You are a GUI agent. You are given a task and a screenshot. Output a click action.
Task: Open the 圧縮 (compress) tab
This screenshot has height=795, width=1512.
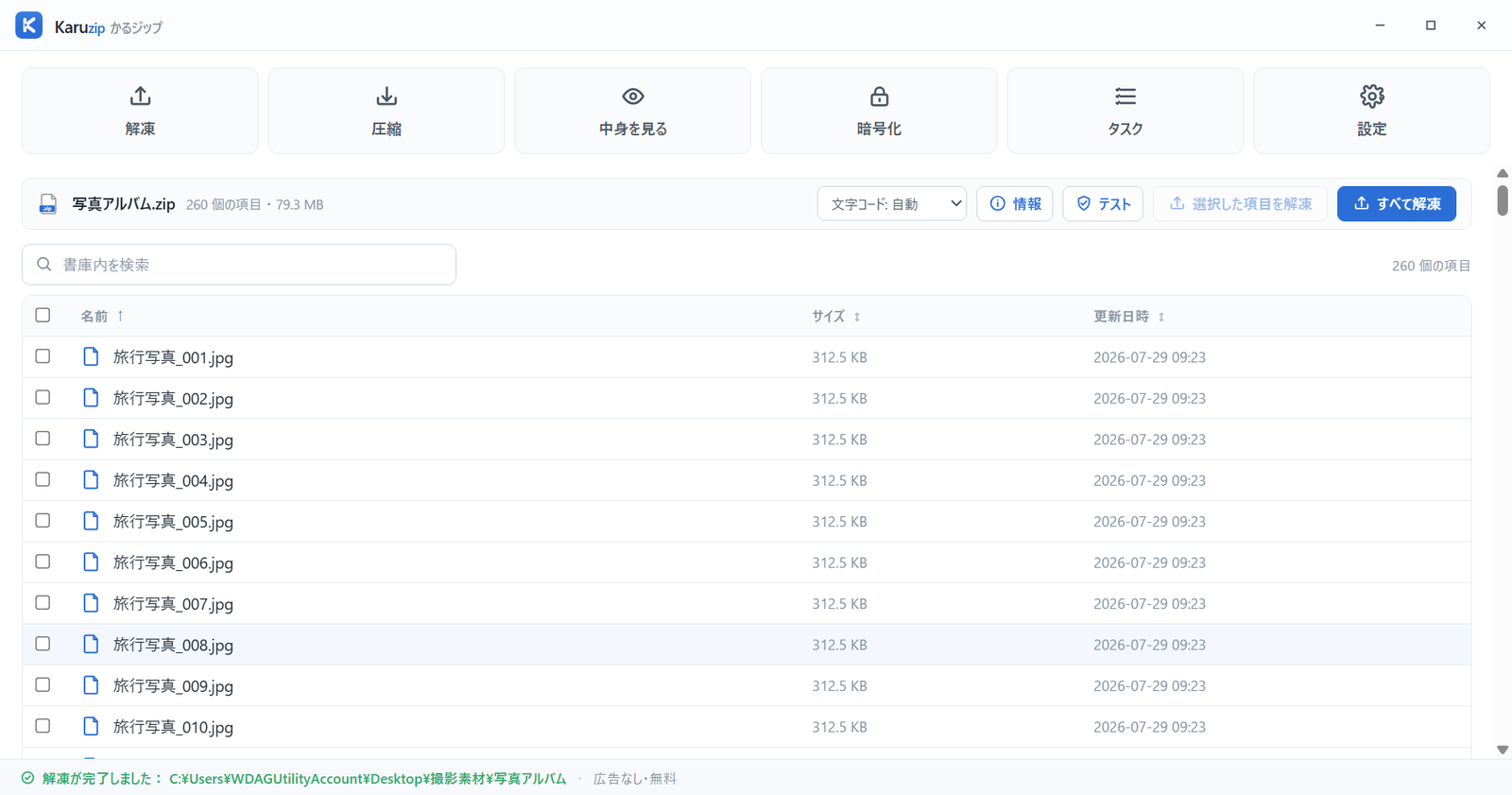click(387, 111)
